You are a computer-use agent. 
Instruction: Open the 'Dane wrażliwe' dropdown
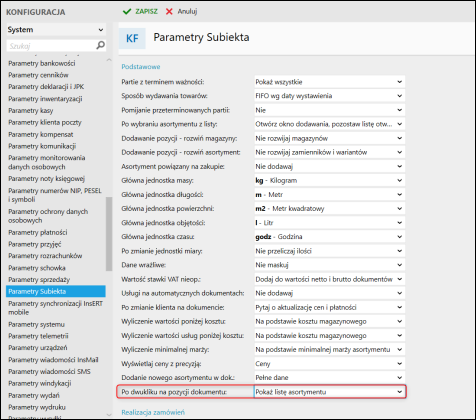(x=329, y=265)
